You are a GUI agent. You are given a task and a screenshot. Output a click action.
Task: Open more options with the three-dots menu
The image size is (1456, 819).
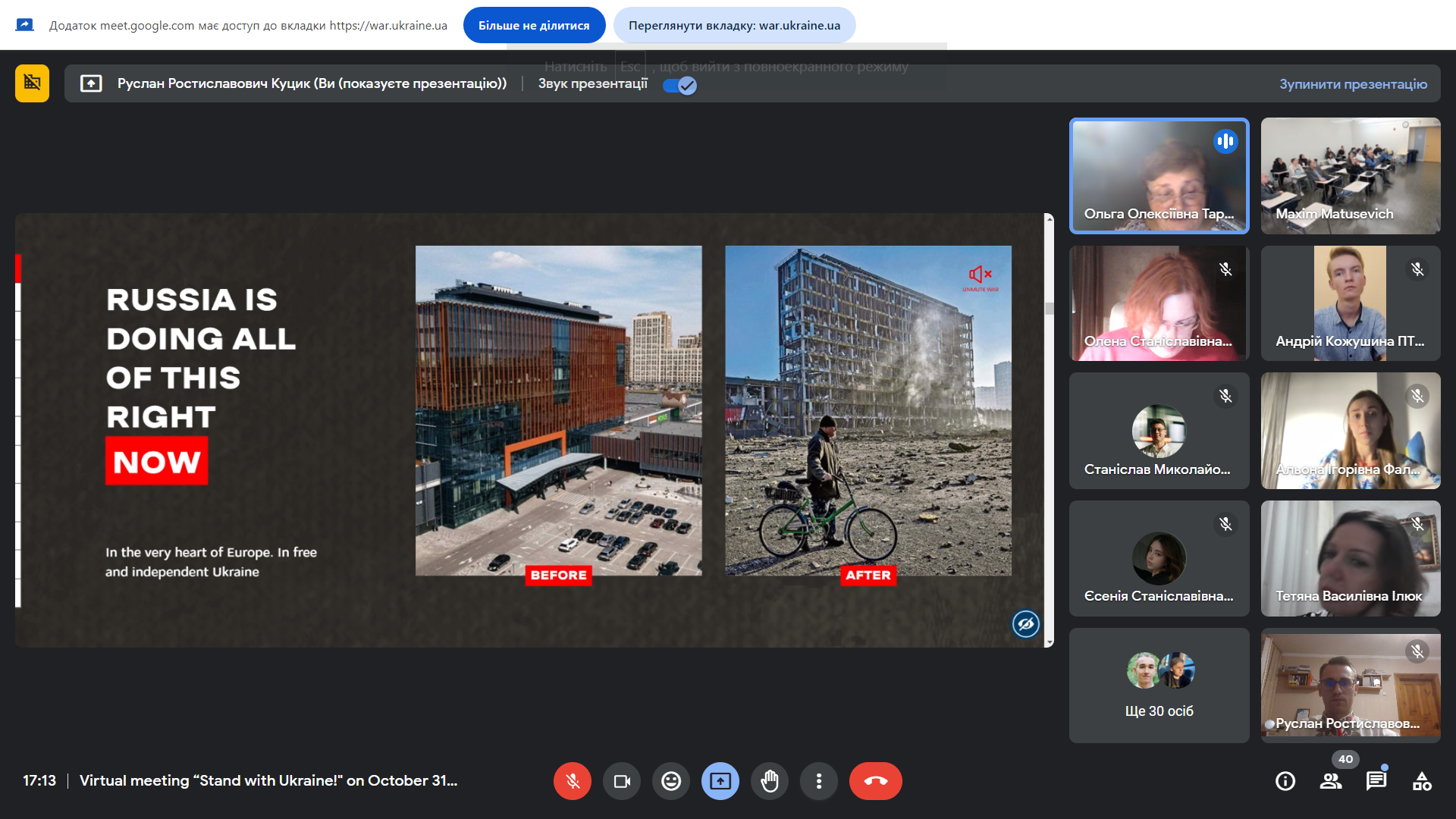point(819,781)
